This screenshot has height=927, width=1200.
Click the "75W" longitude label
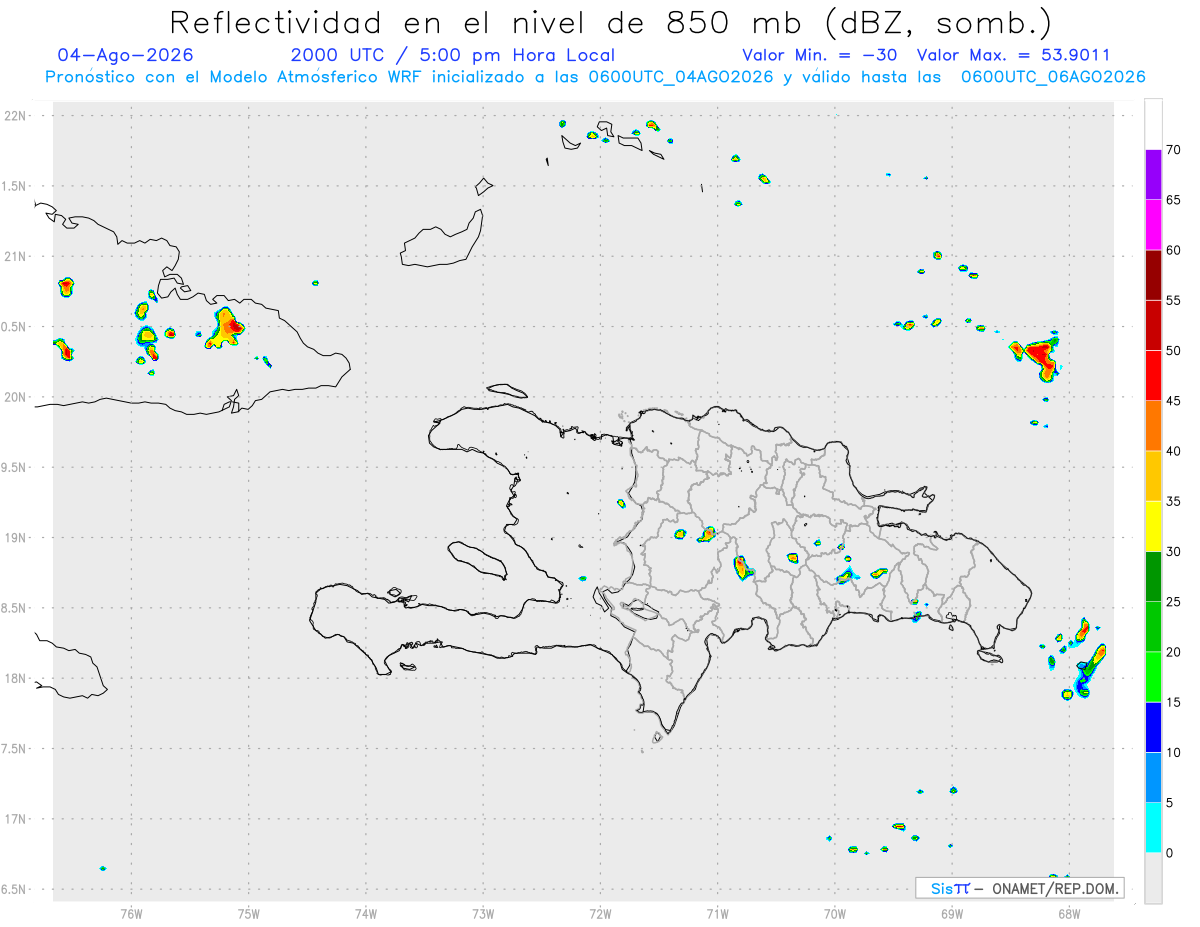coord(248,913)
